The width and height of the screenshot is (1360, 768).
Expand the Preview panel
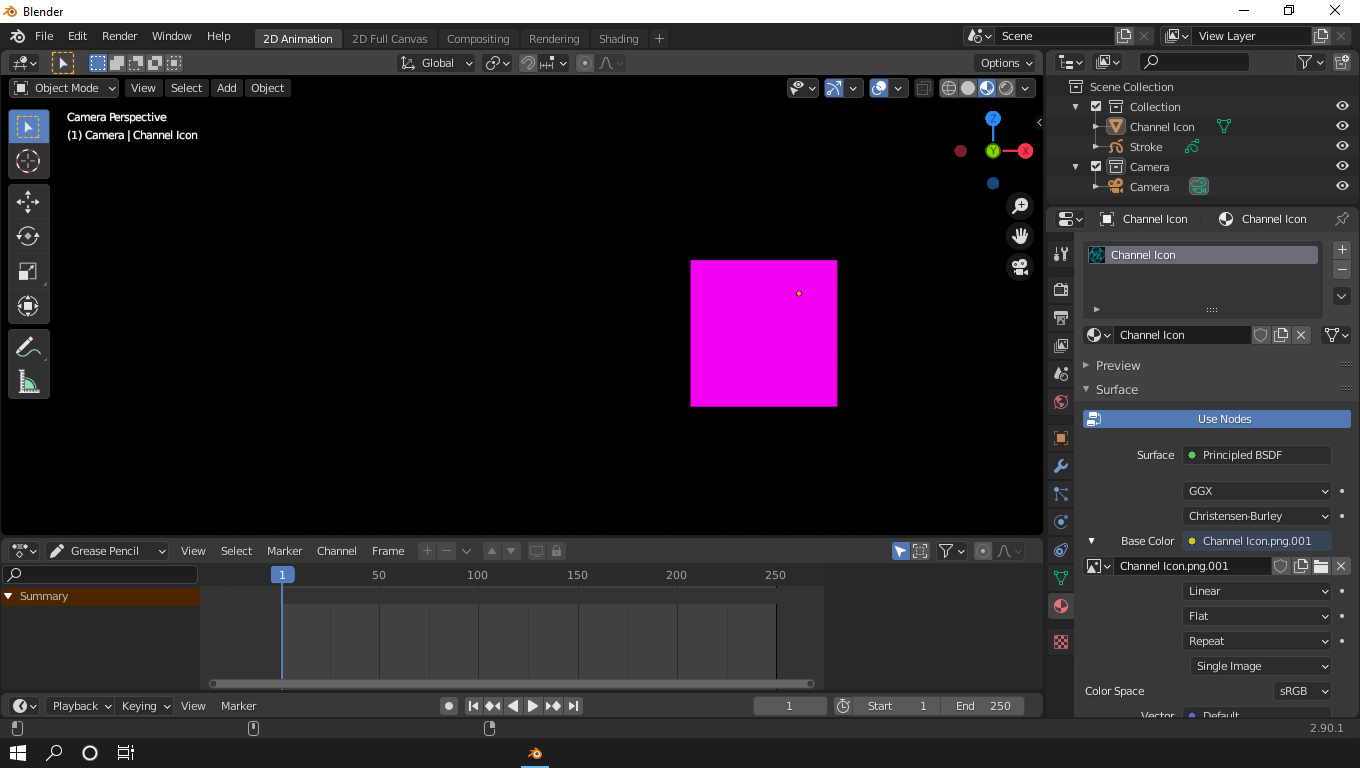point(1118,365)
